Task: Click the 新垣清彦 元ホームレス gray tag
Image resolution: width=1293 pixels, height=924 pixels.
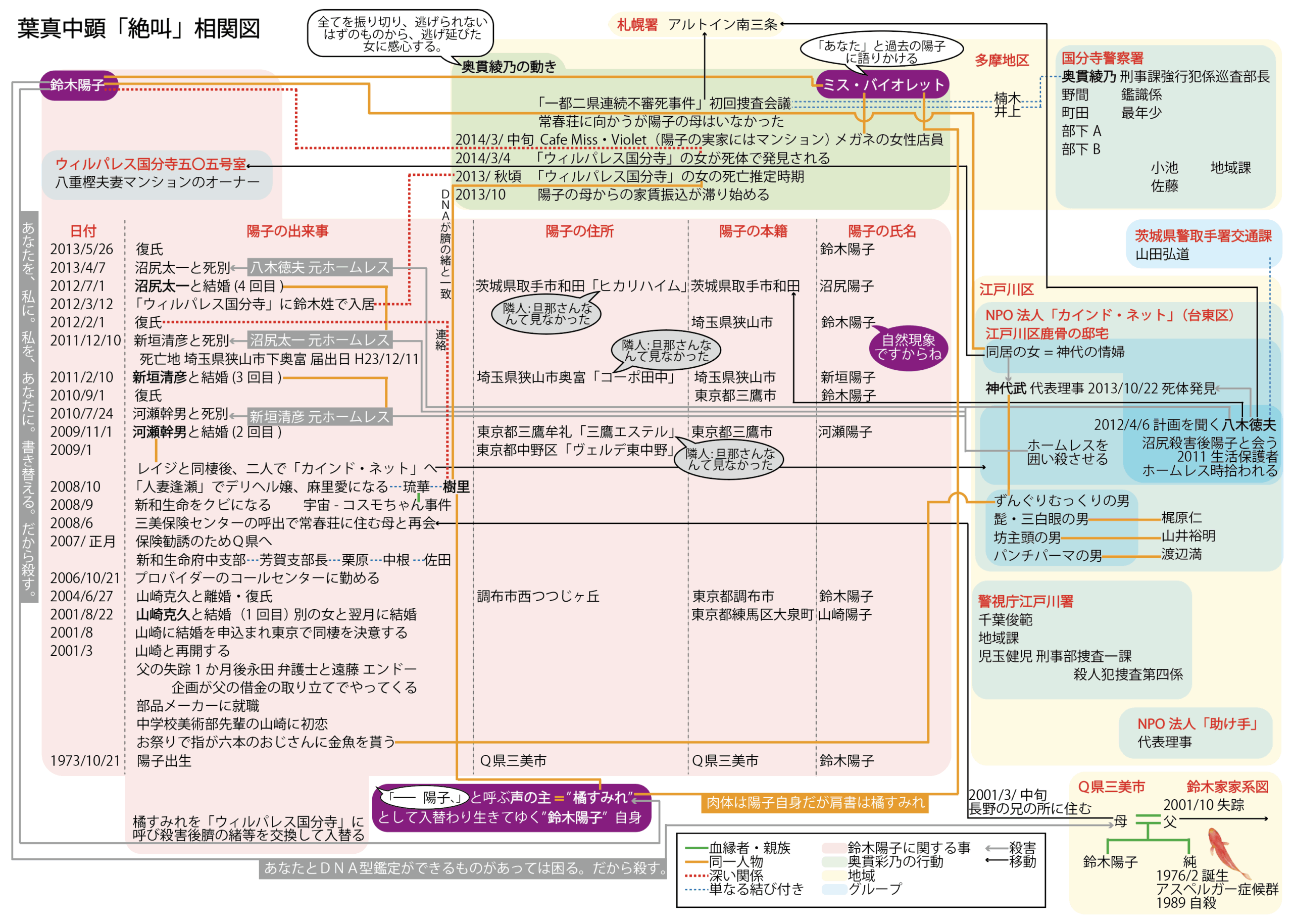Action: [x=320, y=416]
